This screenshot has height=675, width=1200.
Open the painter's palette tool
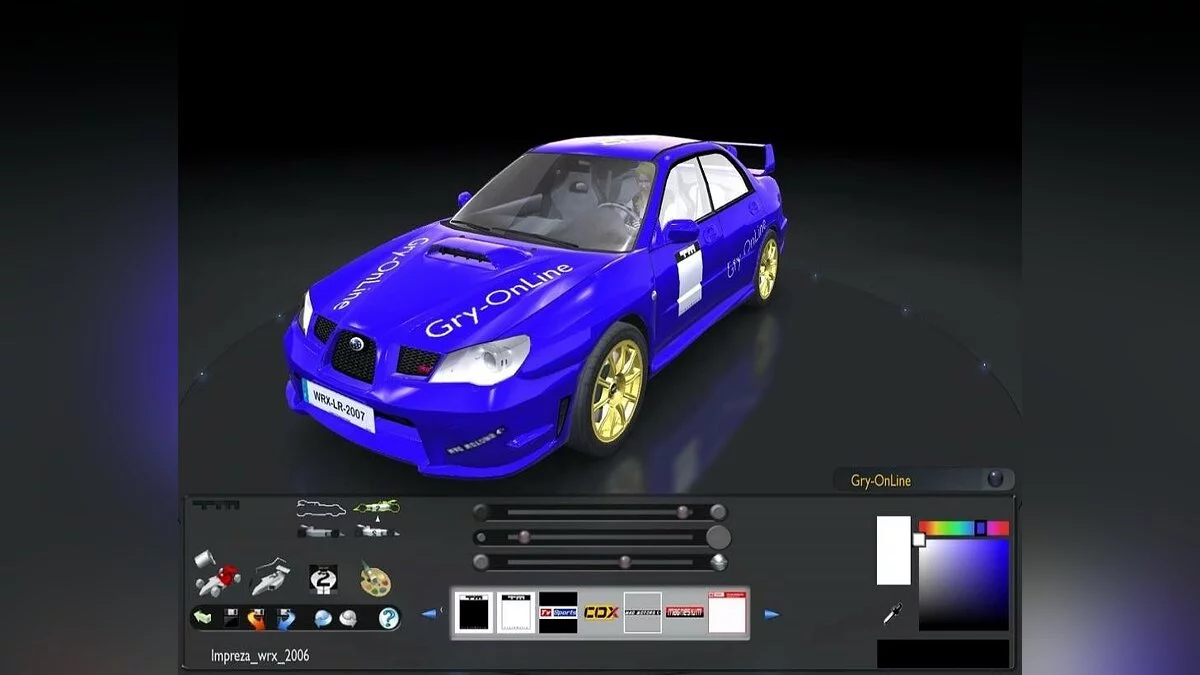[x=375, y=580]
